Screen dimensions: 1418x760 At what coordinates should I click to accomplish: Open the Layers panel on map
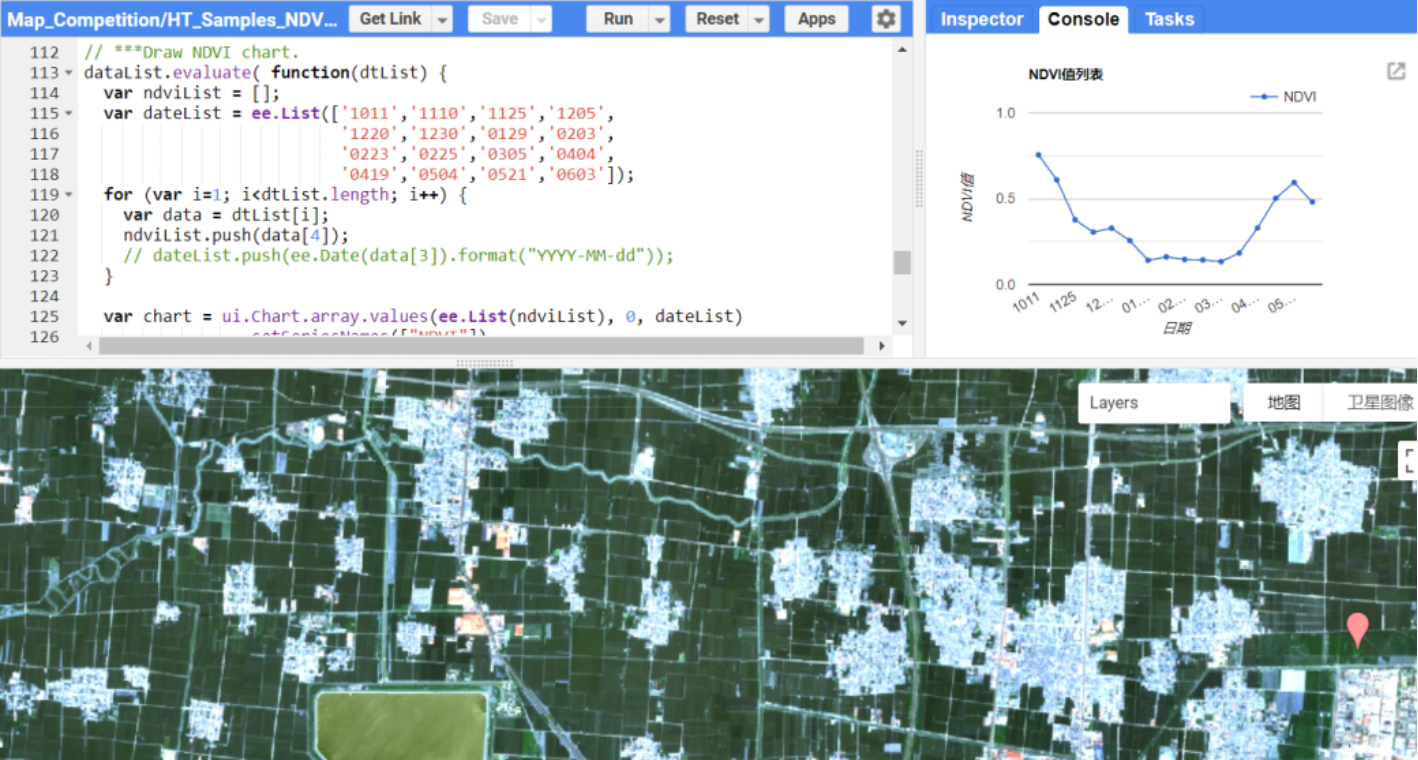(1153, 403)
